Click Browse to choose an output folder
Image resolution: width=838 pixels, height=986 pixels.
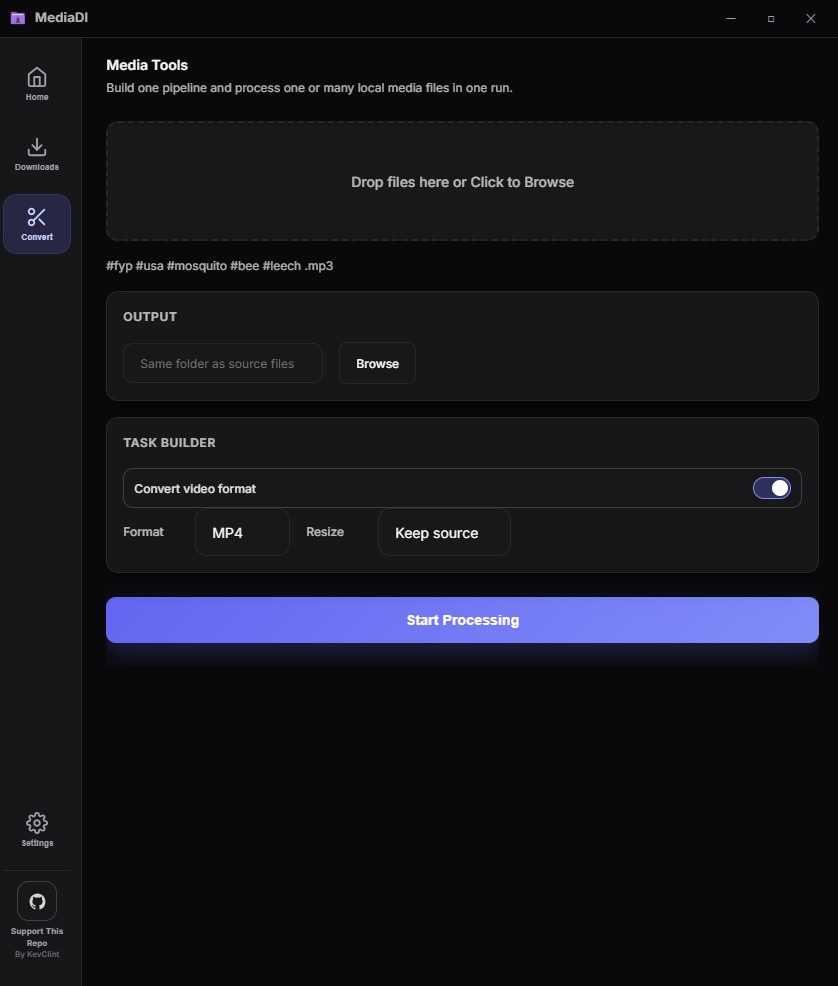377,363
